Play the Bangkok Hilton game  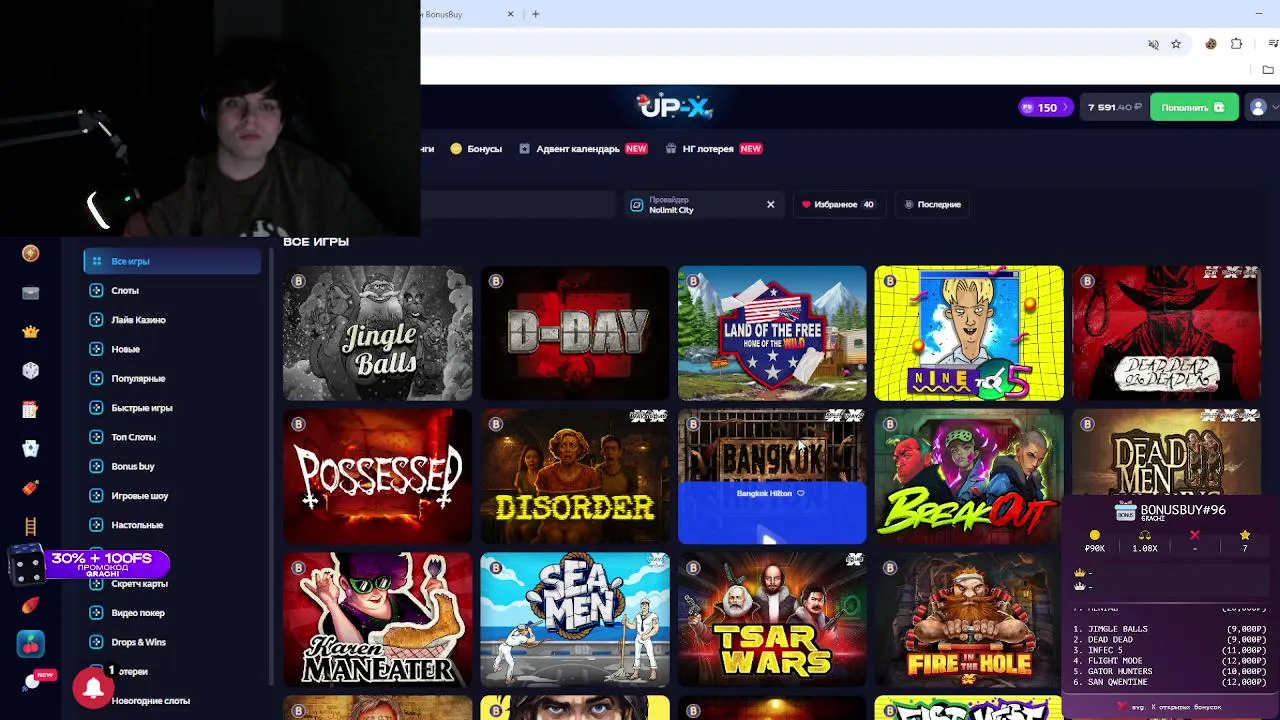pyautogui.click(x=767, y=537)
